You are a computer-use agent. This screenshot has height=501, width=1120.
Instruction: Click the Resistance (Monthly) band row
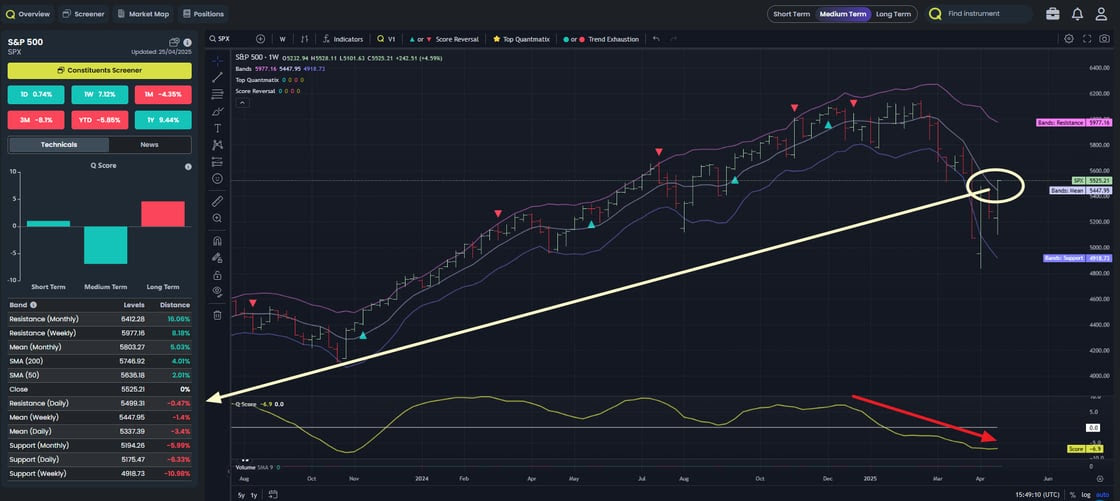[99, 319]
